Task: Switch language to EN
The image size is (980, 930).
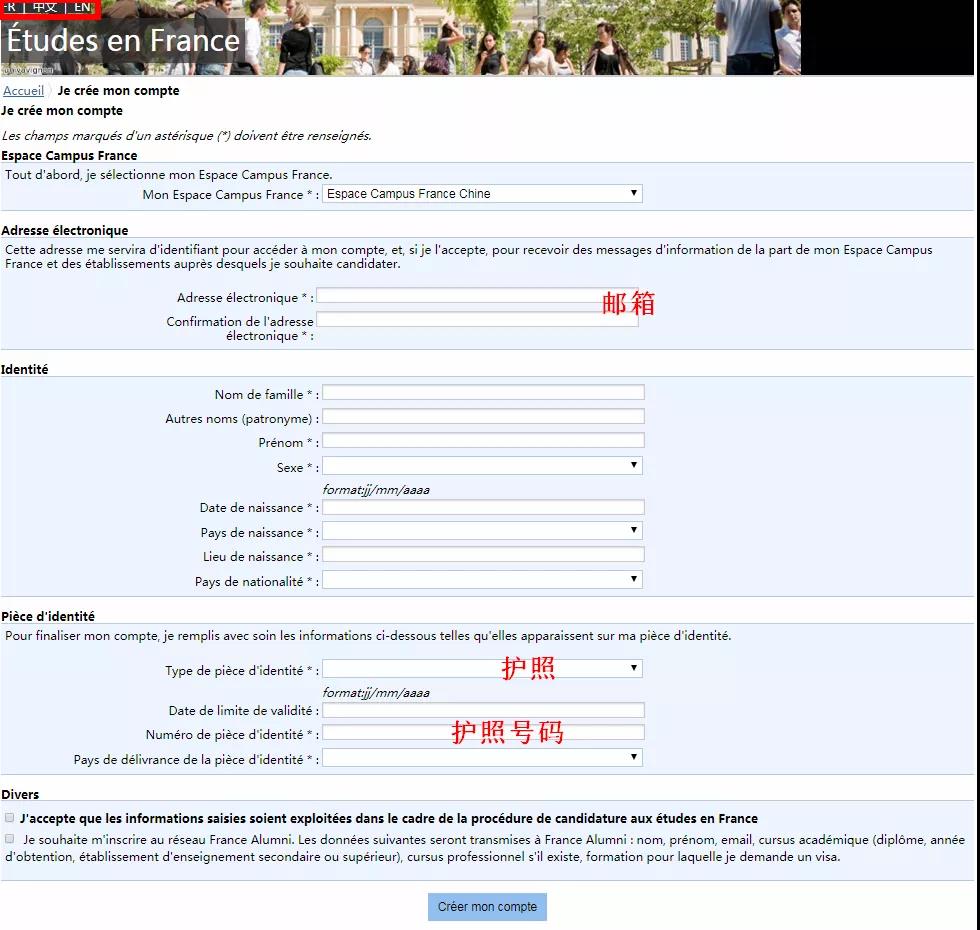Action: [x=82, y=7]
